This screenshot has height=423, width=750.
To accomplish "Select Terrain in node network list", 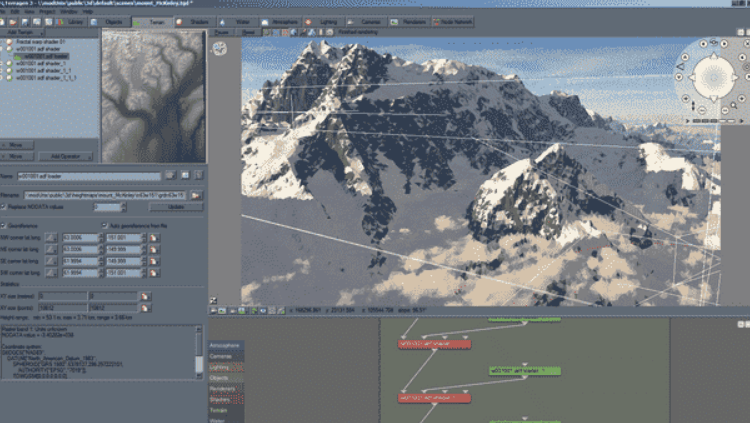I will 226,411.
